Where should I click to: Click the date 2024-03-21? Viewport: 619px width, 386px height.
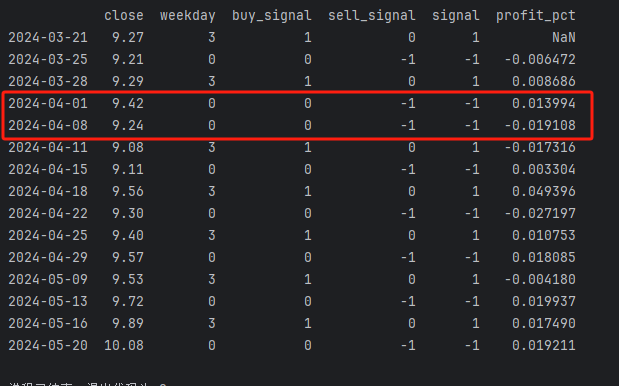click(48, 37)
